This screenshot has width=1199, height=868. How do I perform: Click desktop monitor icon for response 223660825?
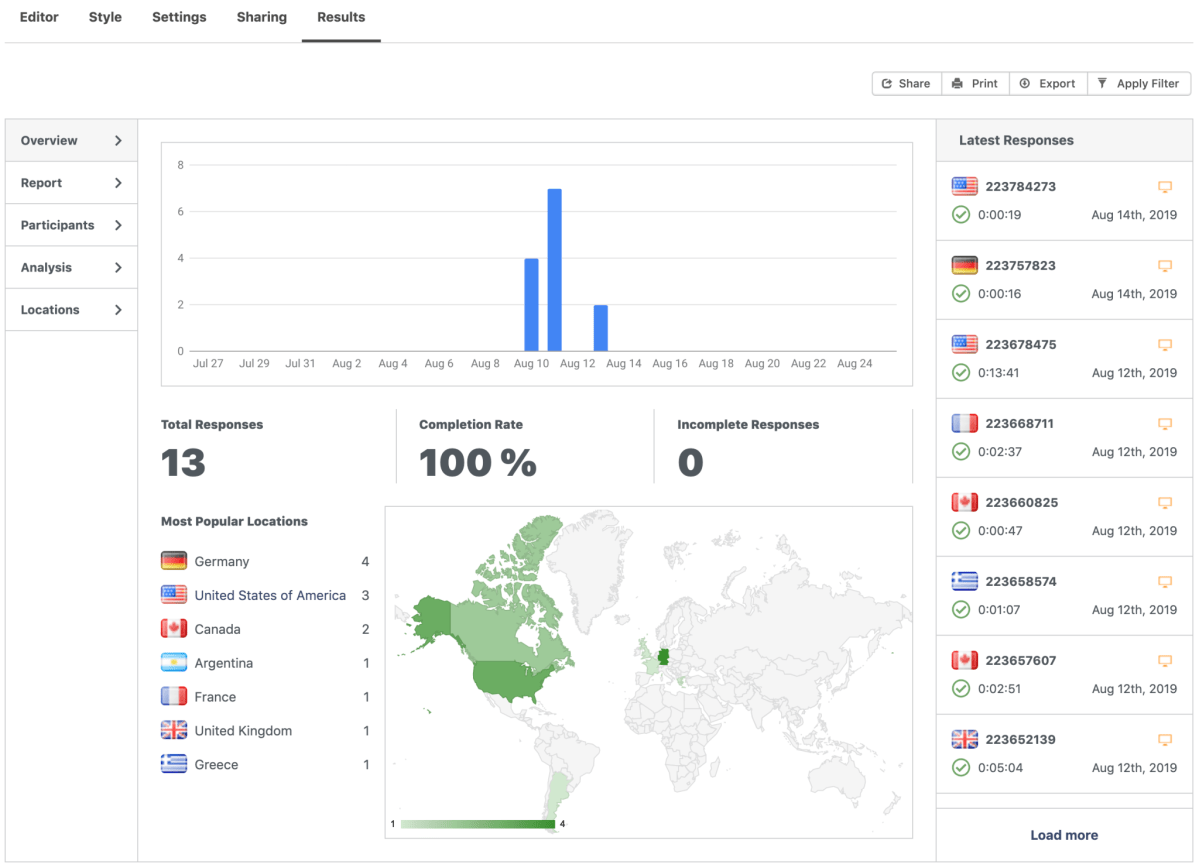(x=1164, y=503)
